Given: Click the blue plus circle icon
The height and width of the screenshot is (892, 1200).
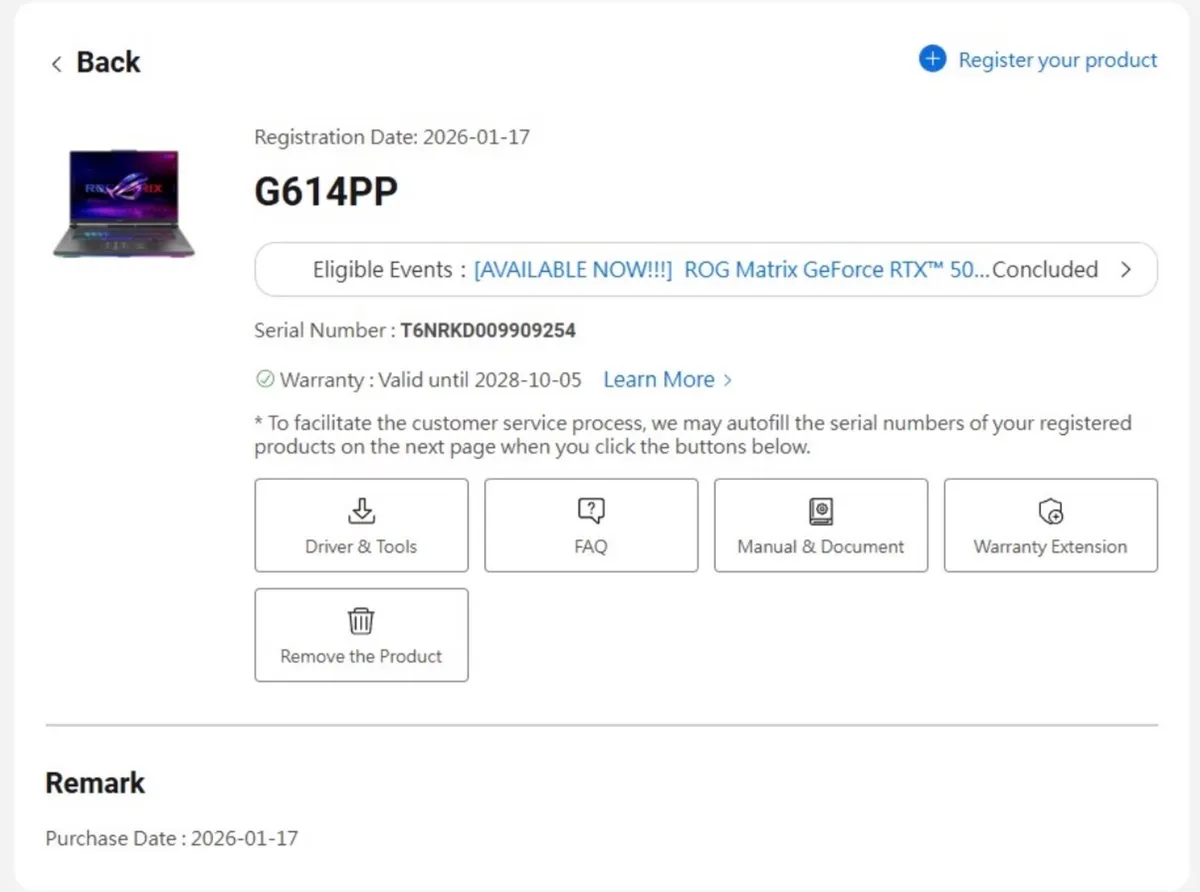Looking at the screenshot, I should [932, 60].
